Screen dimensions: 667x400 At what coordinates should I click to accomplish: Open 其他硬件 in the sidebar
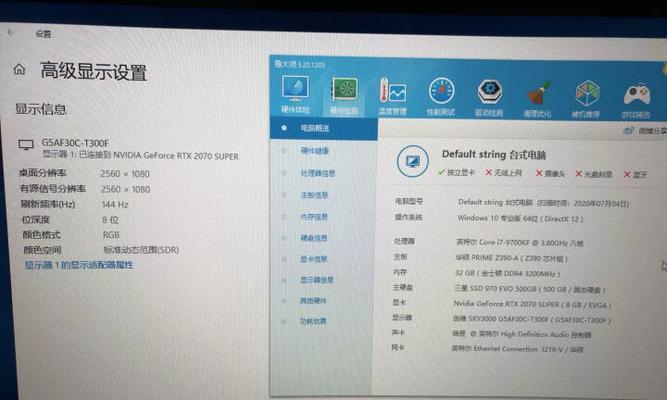click(313, 301)
